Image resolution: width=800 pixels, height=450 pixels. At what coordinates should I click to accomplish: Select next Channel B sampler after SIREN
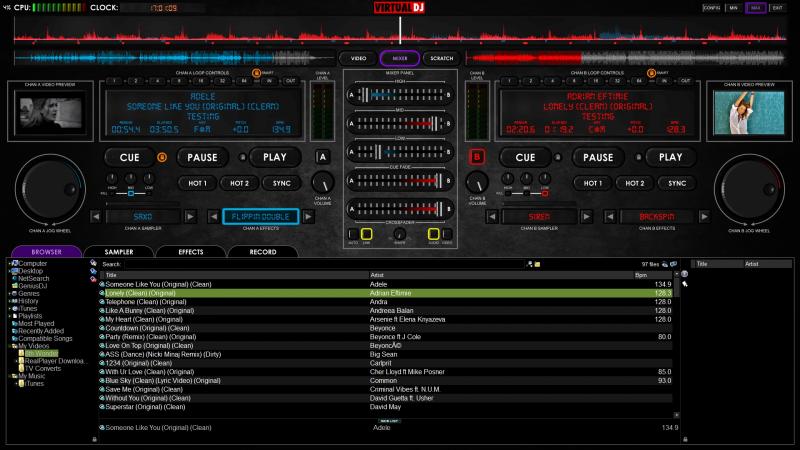(586, 216)
